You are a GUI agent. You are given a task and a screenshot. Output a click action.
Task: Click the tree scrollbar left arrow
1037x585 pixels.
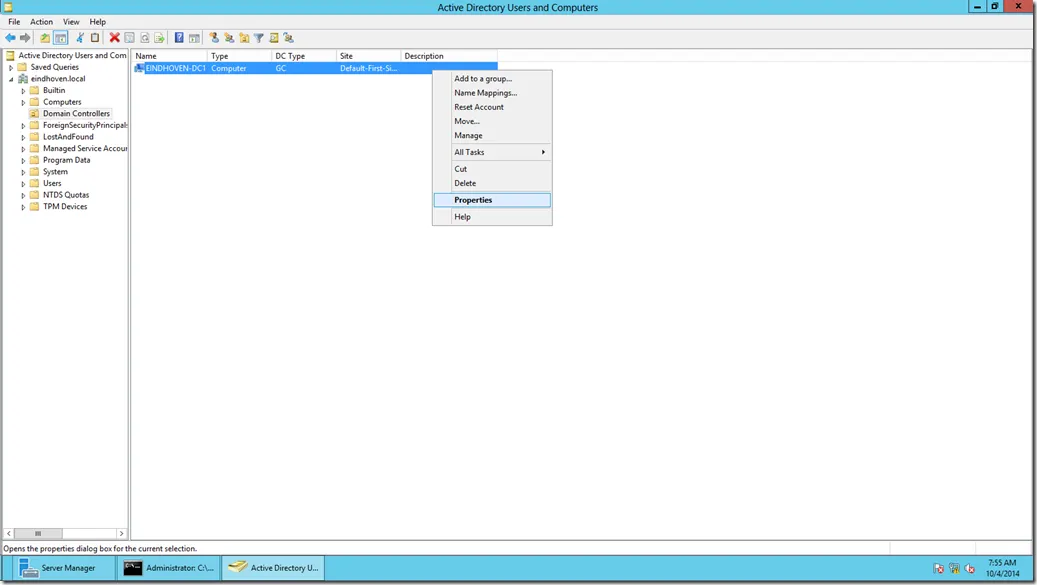[x=9, y=533]
